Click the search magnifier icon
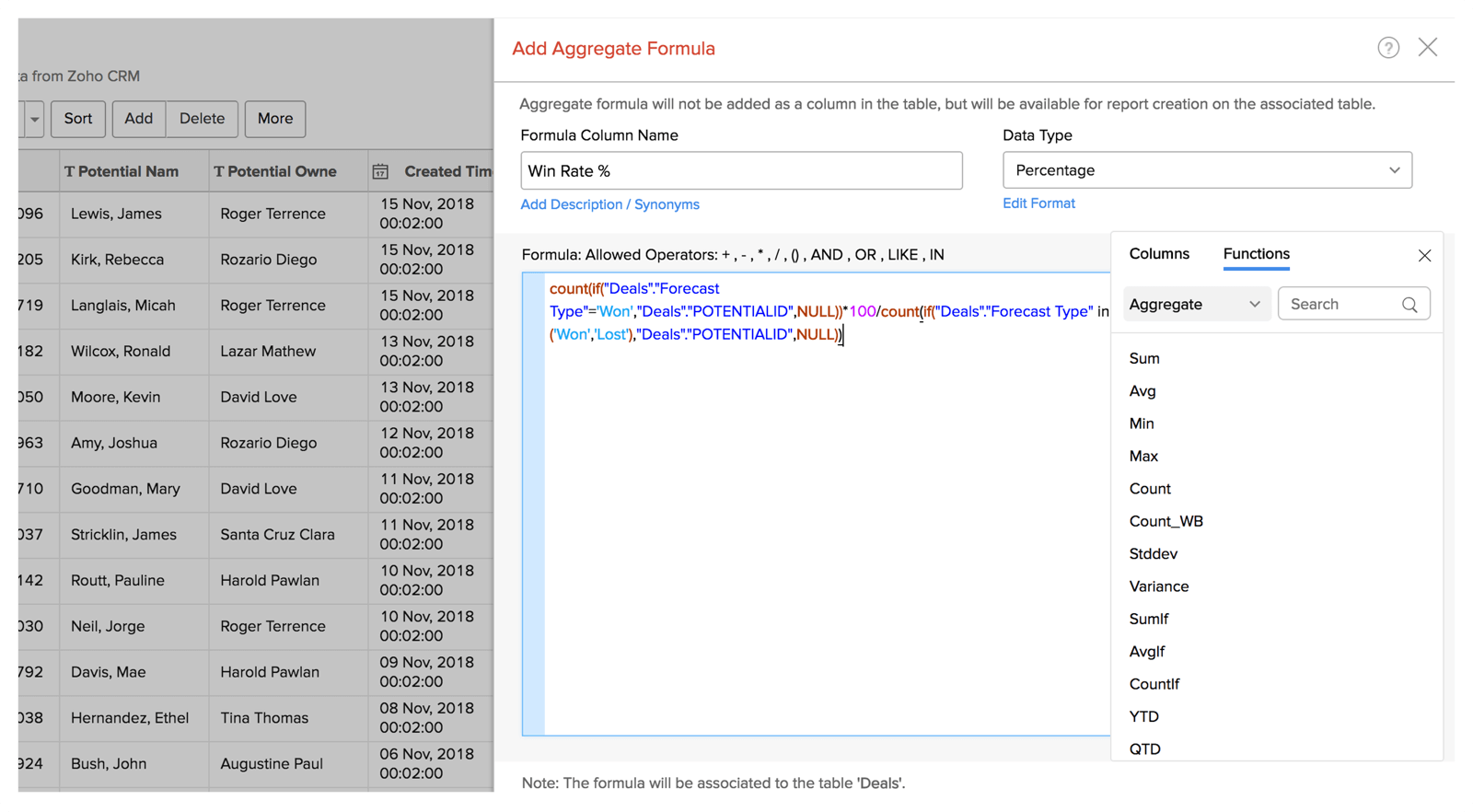 click(1409, 305)
